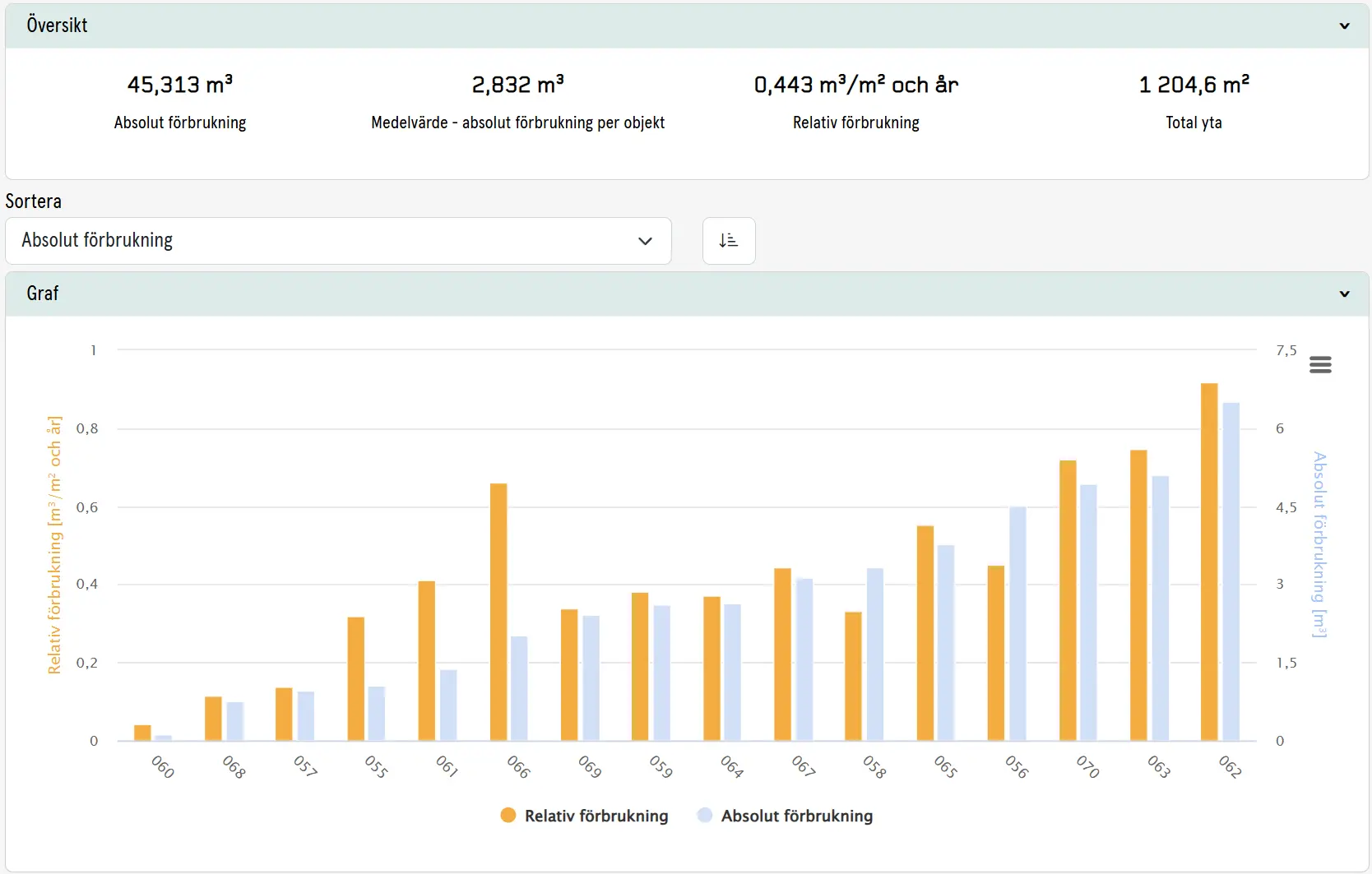Click the Graf panel header title
1372x874 pixels.
[x=43, y=294]
